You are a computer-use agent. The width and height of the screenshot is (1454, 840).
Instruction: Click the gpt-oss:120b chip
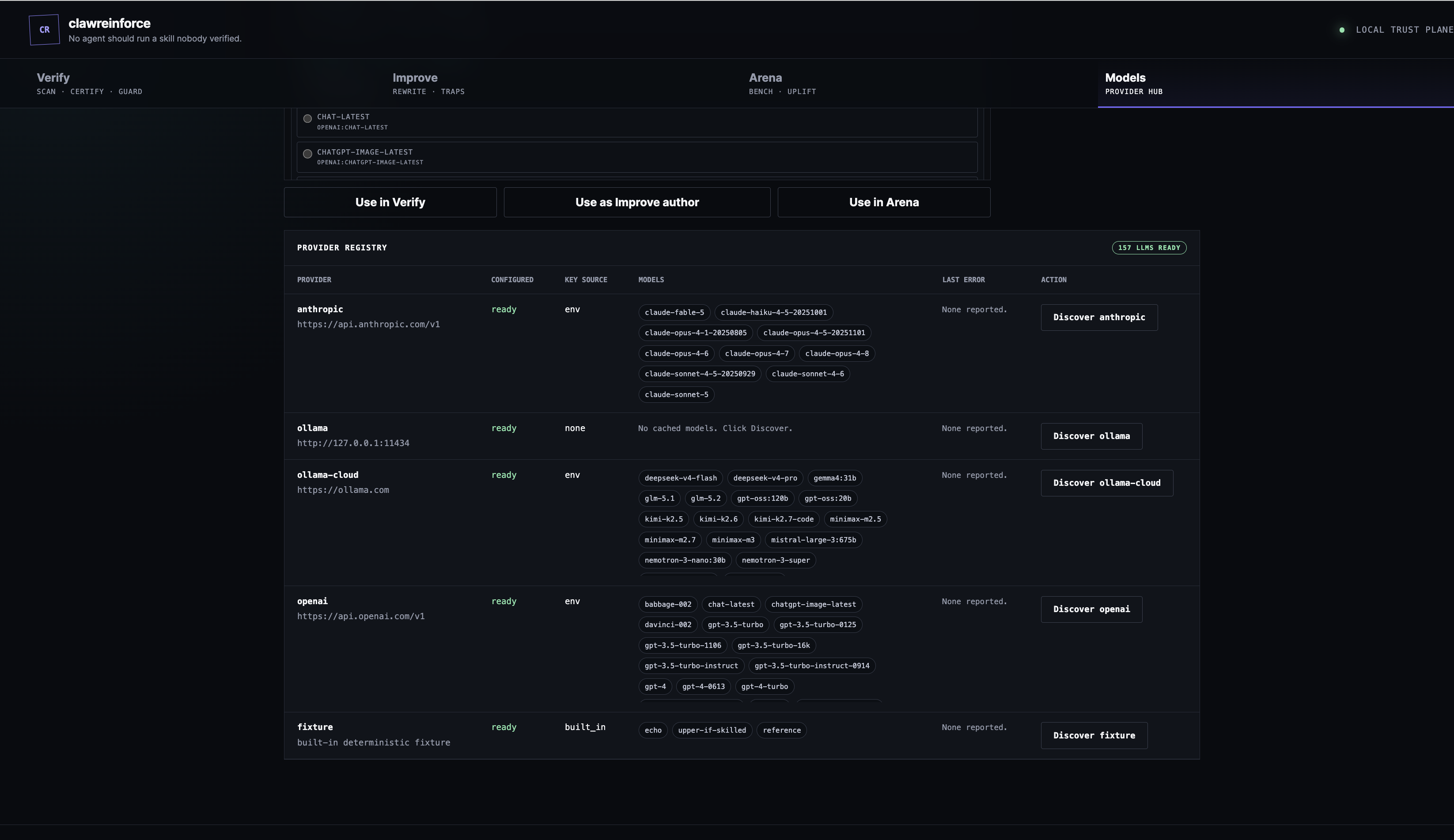[762, 499]
